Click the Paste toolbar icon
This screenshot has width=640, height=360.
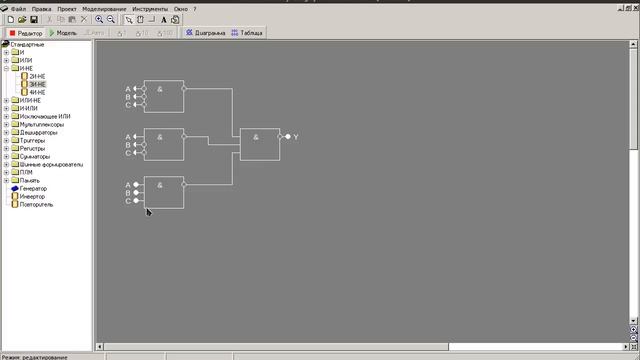coord(72,20)
